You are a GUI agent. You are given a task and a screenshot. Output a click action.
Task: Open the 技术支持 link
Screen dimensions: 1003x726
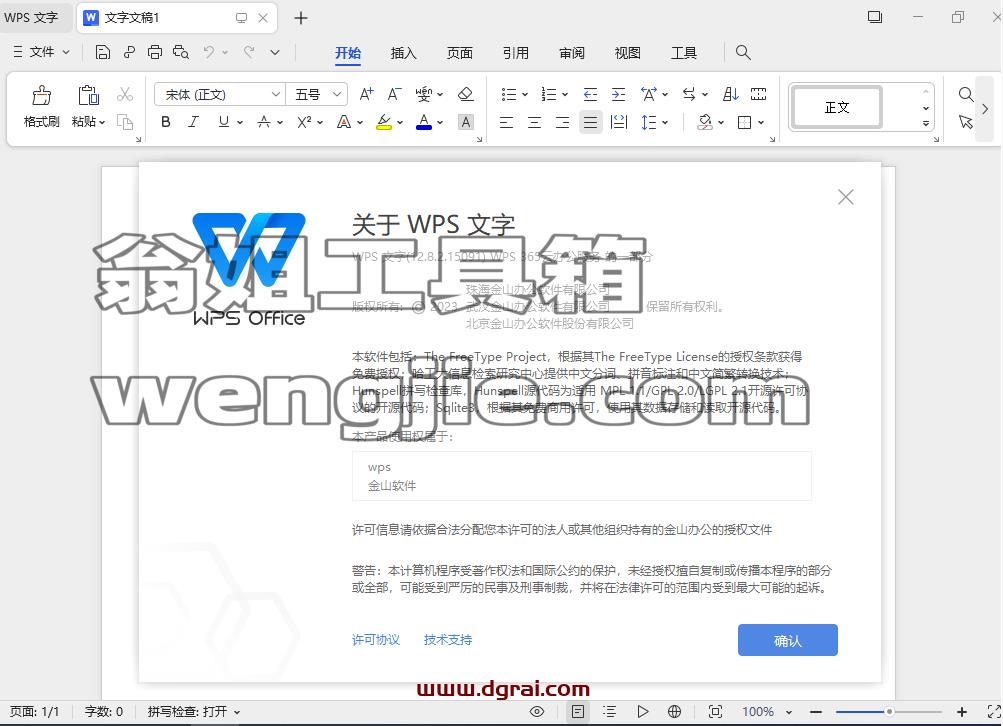click(x=448, y=640)
